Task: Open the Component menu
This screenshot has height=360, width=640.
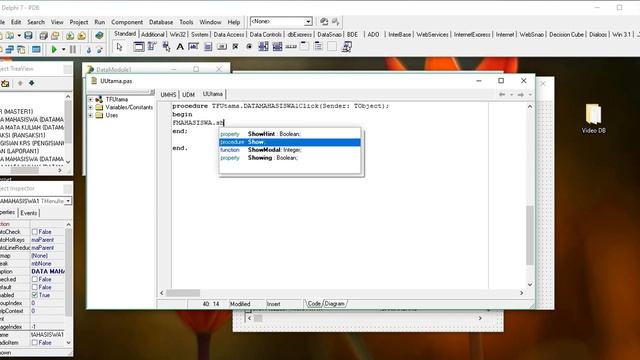Action: (x=127, y=22)
